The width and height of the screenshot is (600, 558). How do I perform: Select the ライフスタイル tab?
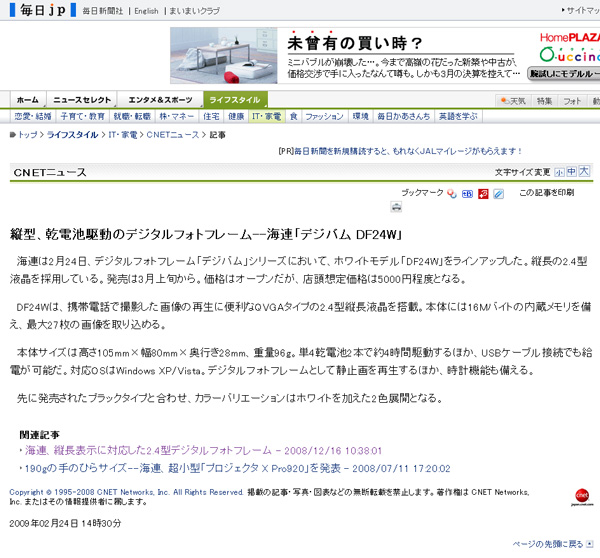(235, 100)
